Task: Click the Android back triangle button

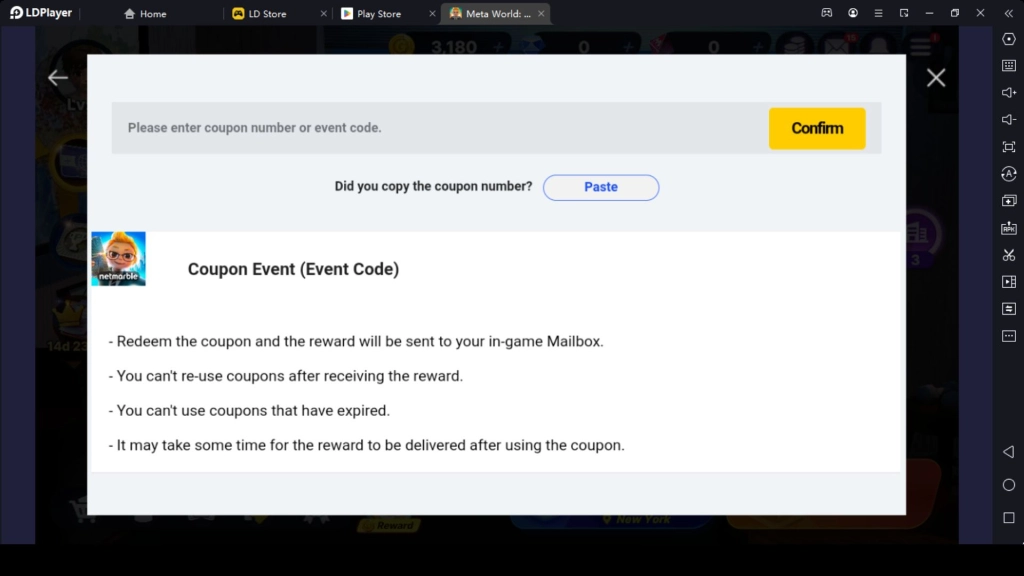Action: pyautogui.click(x=1009, y=452)
